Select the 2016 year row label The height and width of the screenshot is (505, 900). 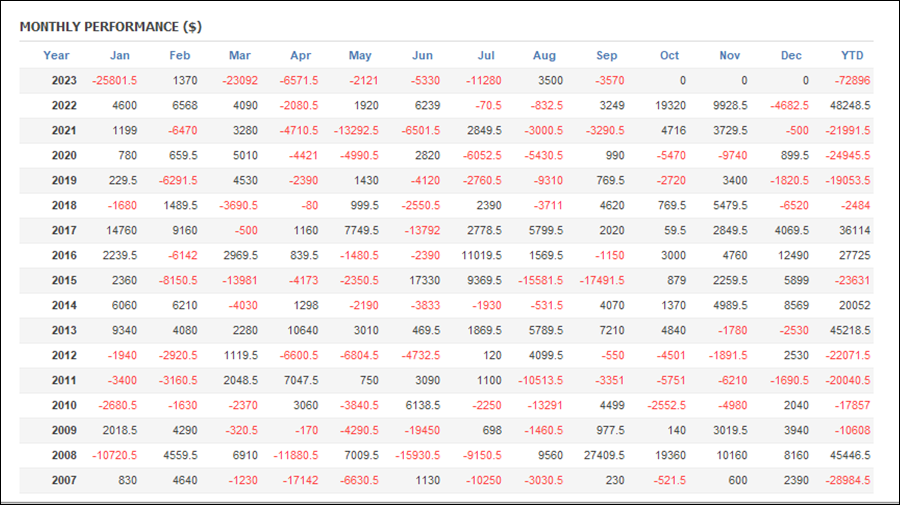coord(64,255)
